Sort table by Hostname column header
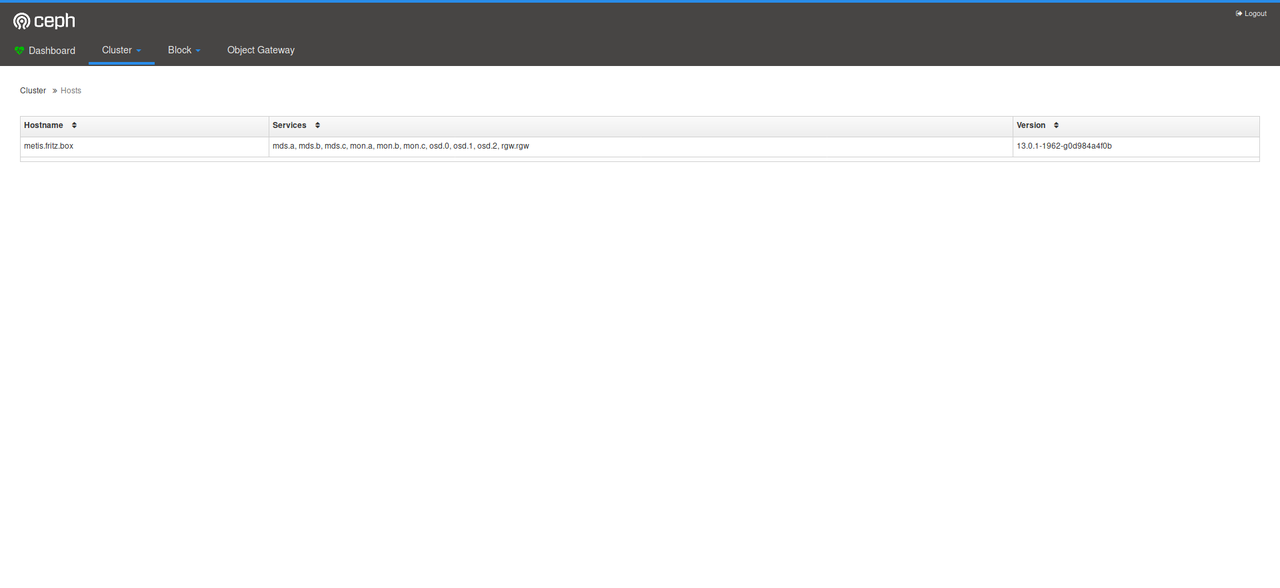This screenshot has width=1280, height=588. coord(44,125)
